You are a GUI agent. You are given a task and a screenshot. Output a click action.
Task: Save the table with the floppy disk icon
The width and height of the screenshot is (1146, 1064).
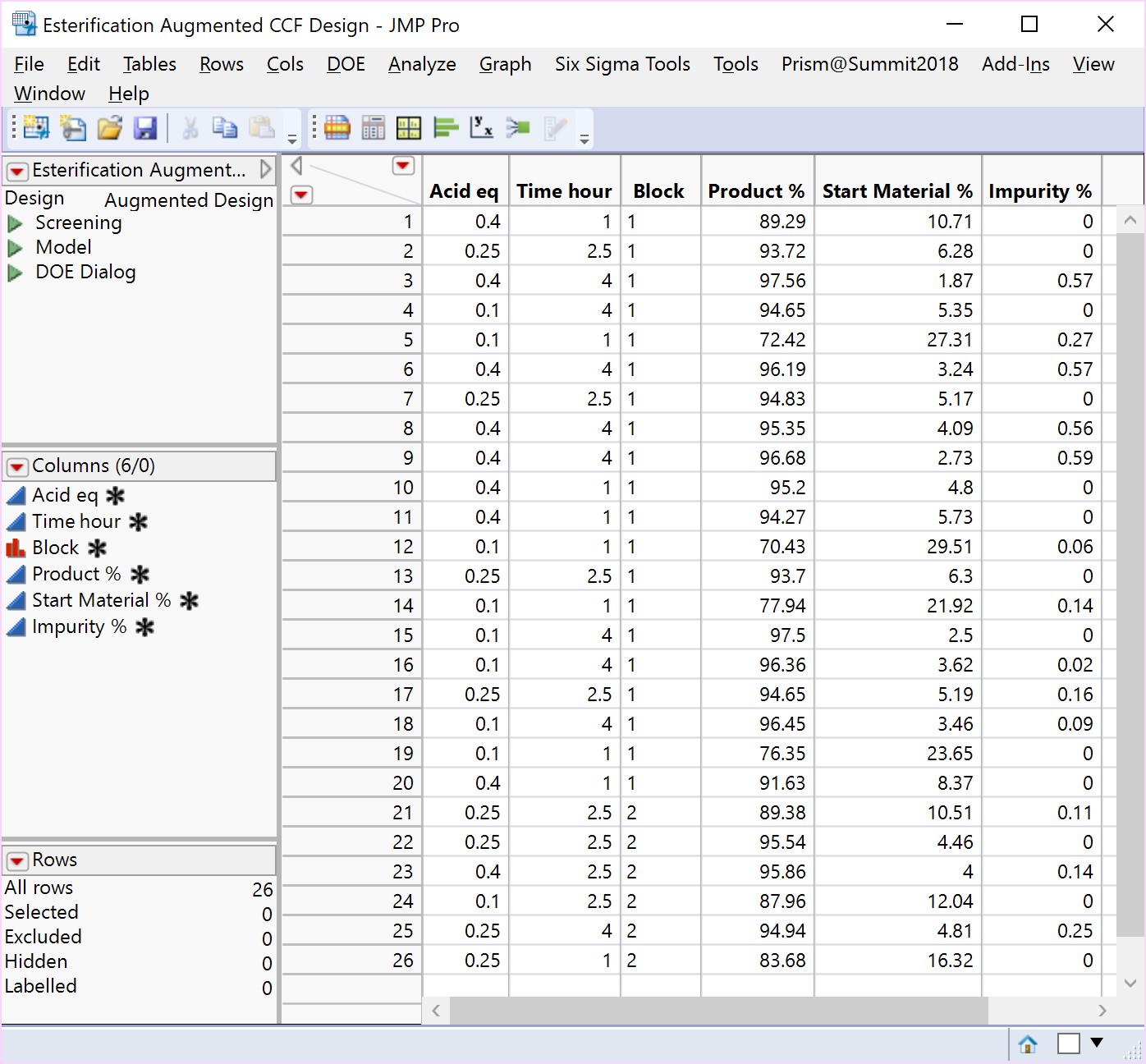145,127
